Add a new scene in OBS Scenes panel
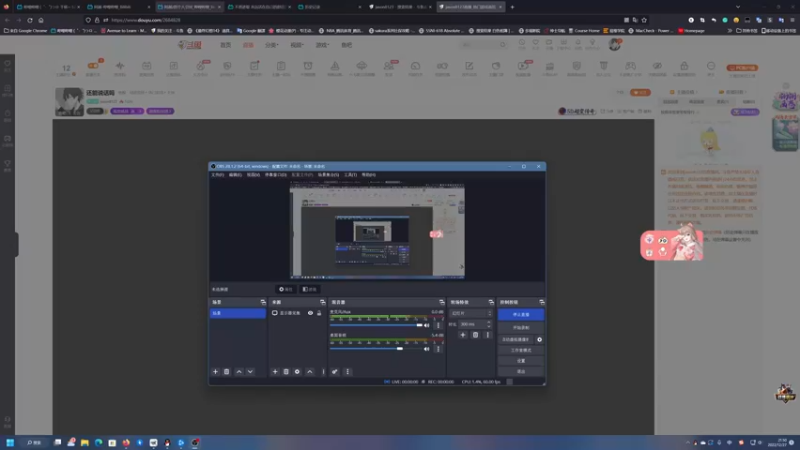The width and height of the screenshot is (800, 450). click(215, 371)
